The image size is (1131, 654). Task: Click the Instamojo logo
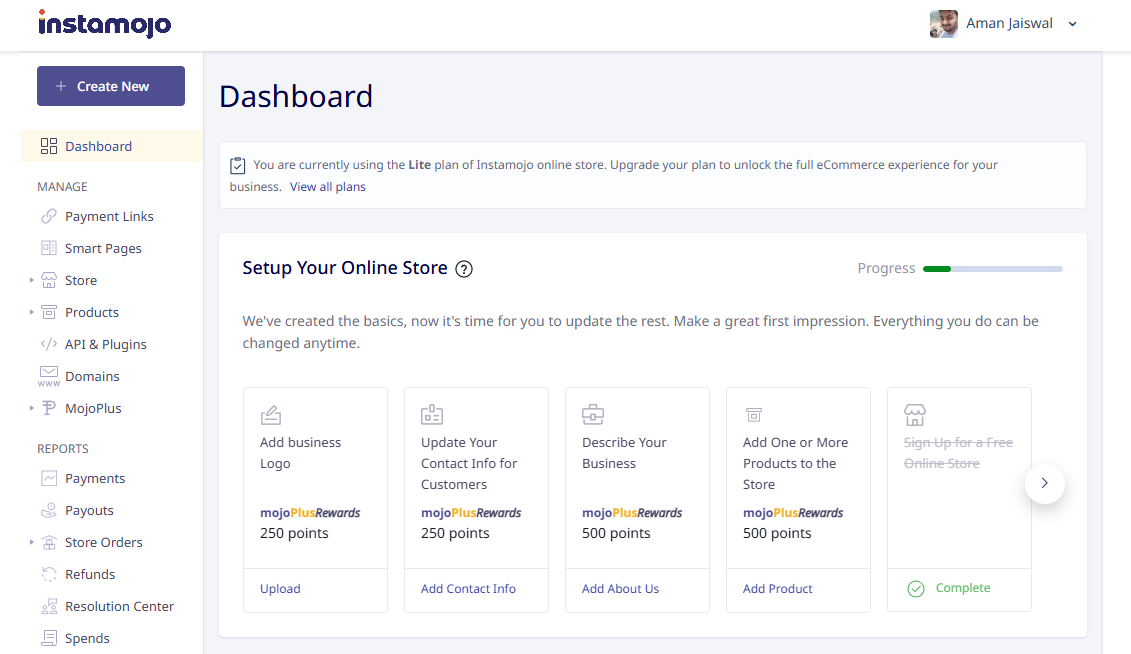pos(105,24)
